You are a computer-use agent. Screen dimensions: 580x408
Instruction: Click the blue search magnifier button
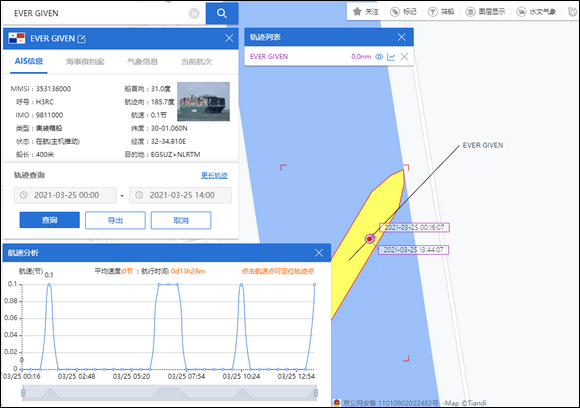222,13
